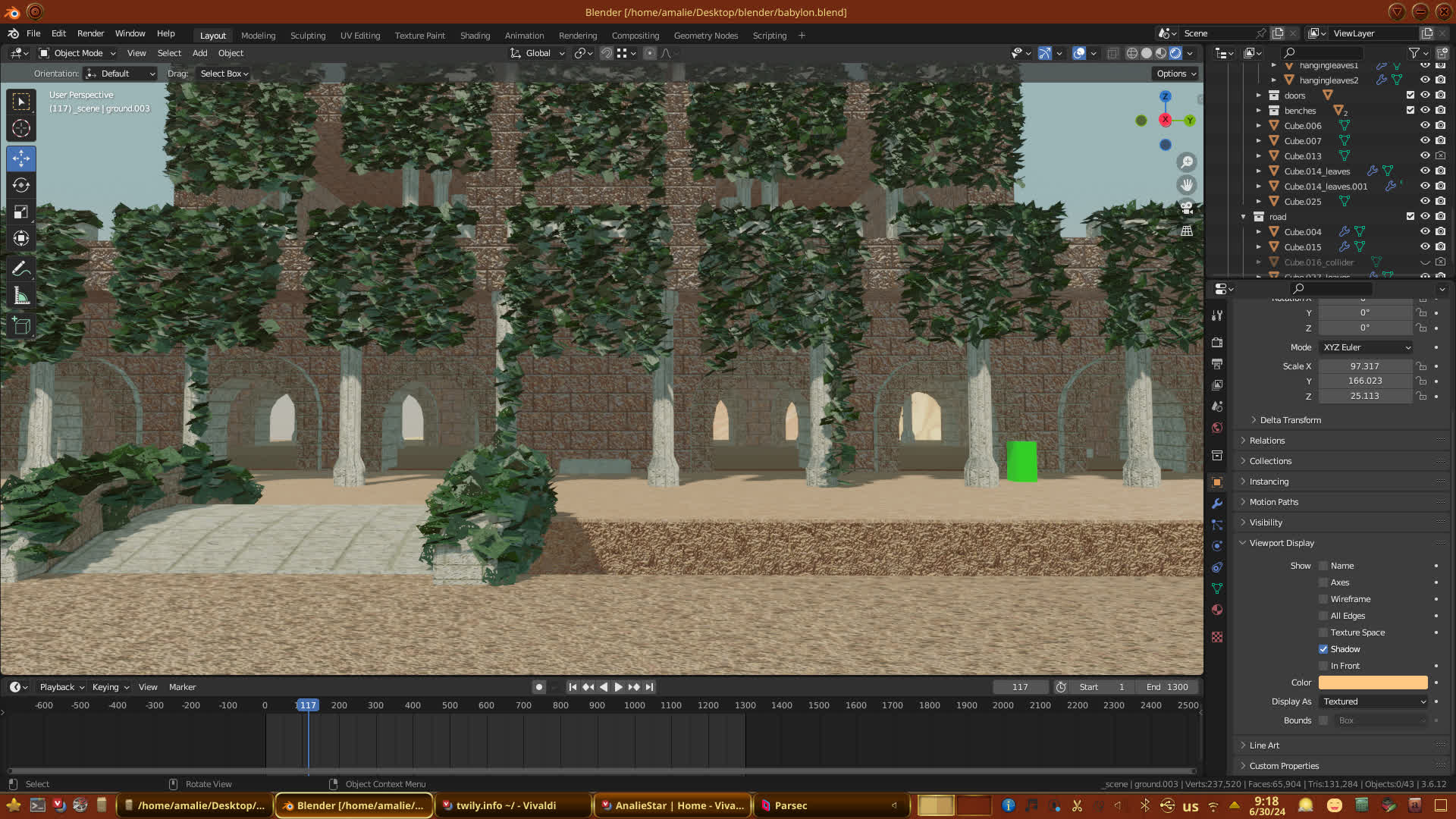Collapse the road collection in outliner
The image size is (1456, 819).
click(x=1244, y=217)
